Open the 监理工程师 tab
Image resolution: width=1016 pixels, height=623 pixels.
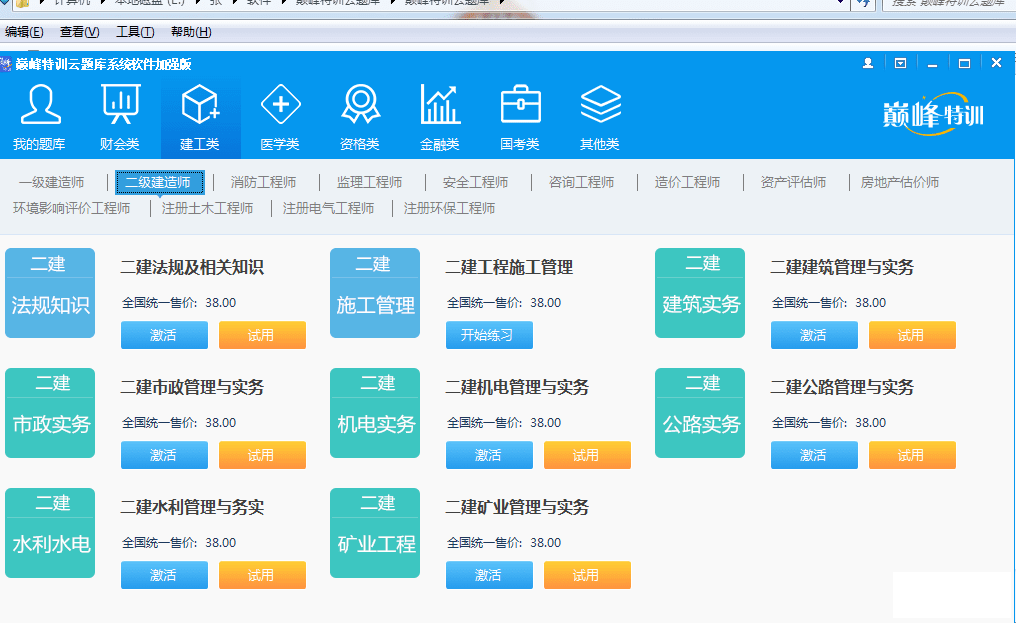(369, 182)
